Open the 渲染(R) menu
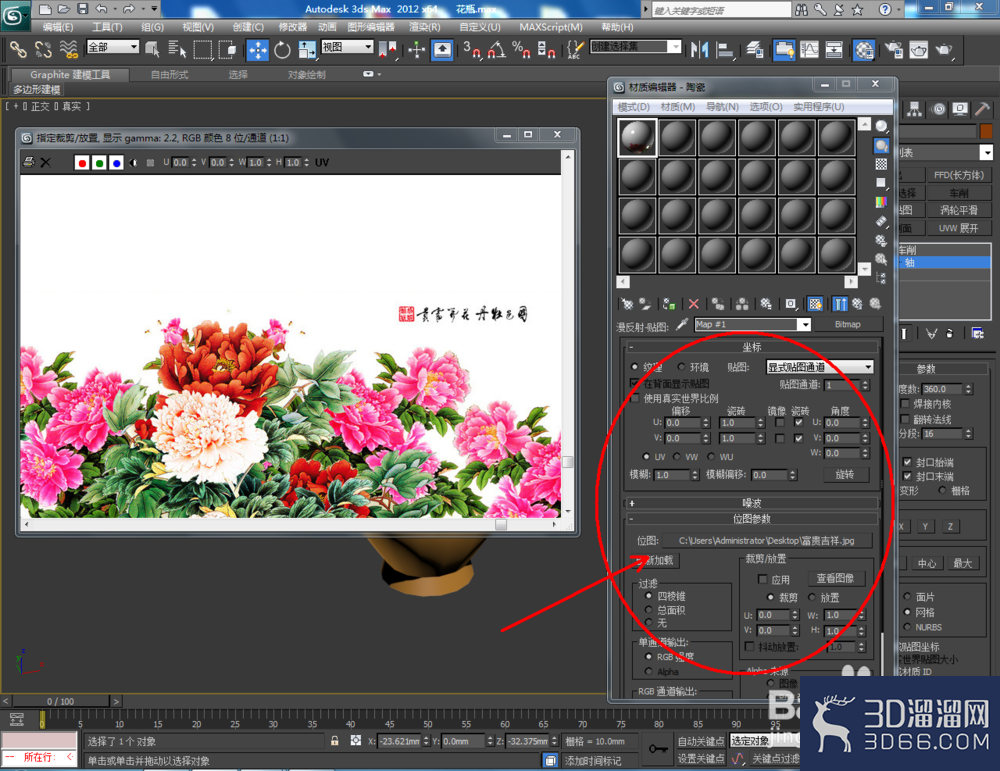1000x771 pixels. coord(424,27)
